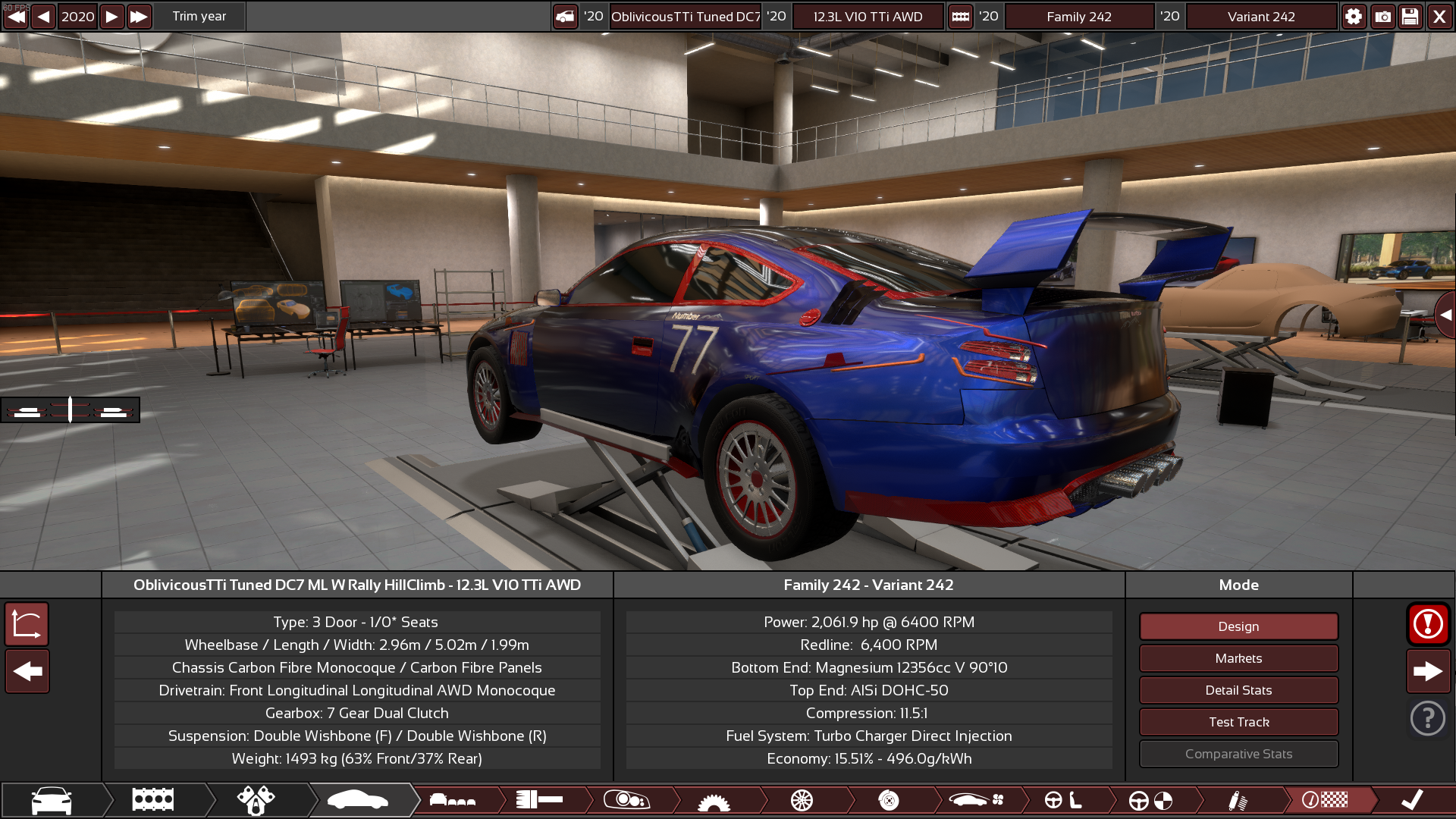Edit the Family 242 name field
This screenshot has height=819, width=1456.
click(x=1079, y=16)
